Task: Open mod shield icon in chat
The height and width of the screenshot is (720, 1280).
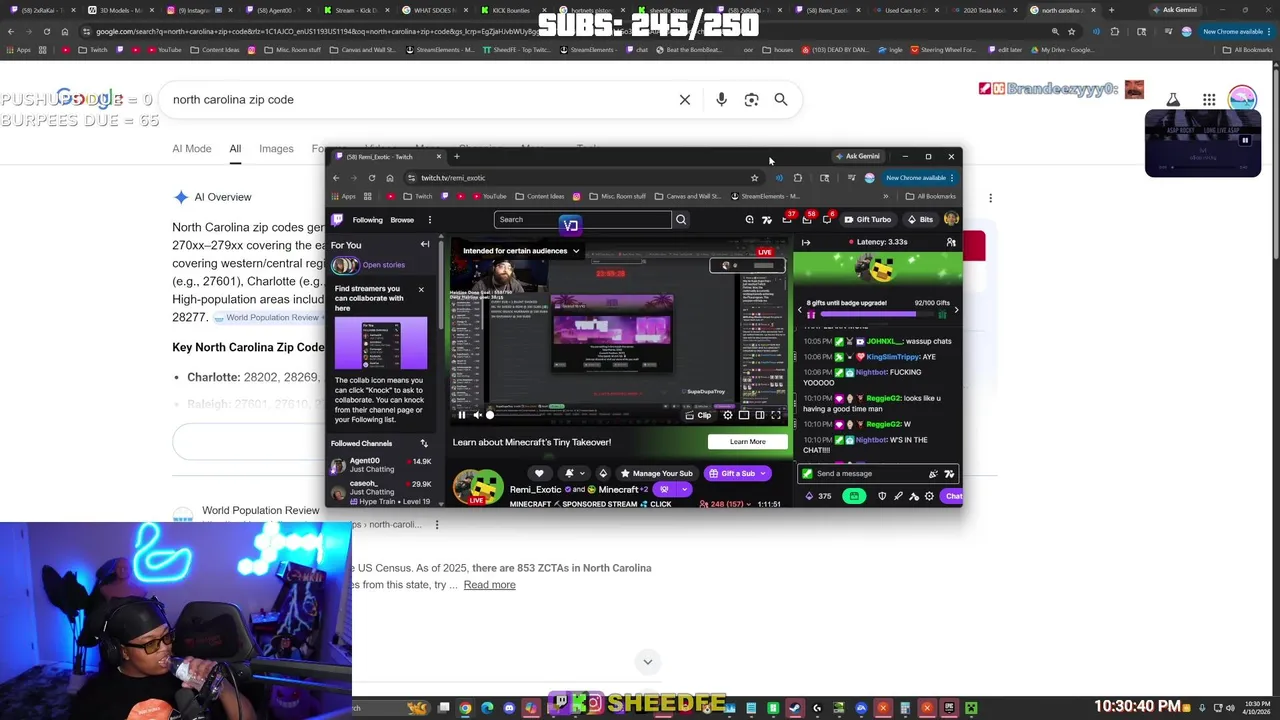Action: pos(882,496)
